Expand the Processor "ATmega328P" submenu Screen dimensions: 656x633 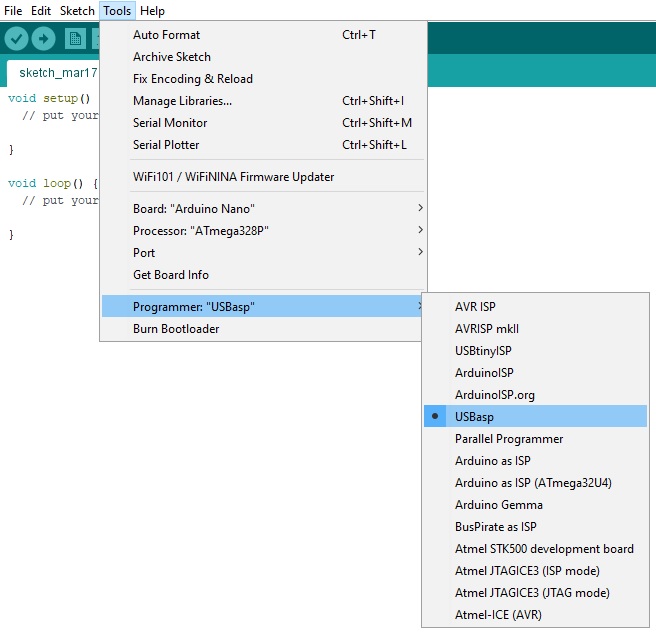[x=201, y=231]
